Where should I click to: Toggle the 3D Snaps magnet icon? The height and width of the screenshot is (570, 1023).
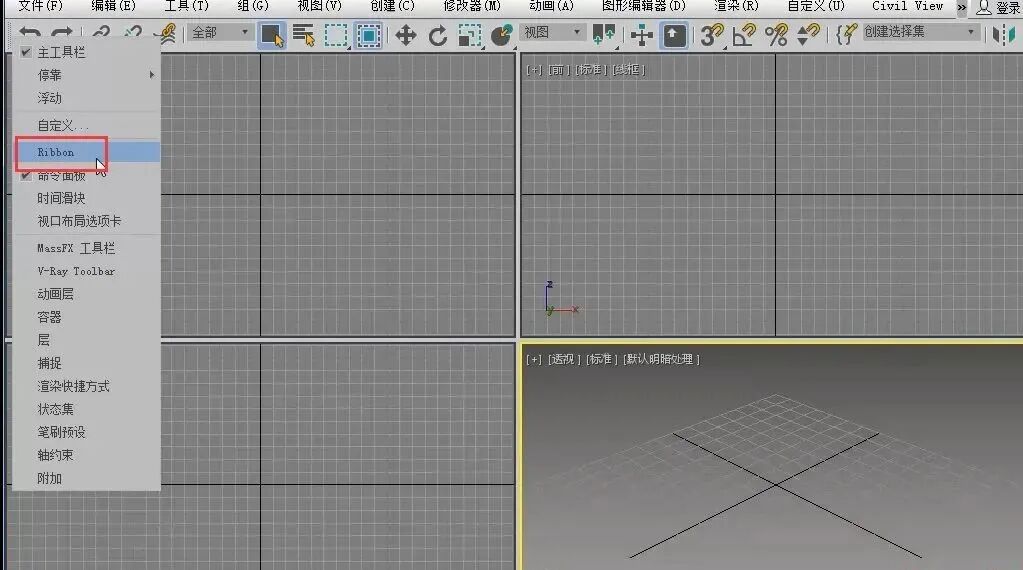pyautogui.click(x=712, y=35)
